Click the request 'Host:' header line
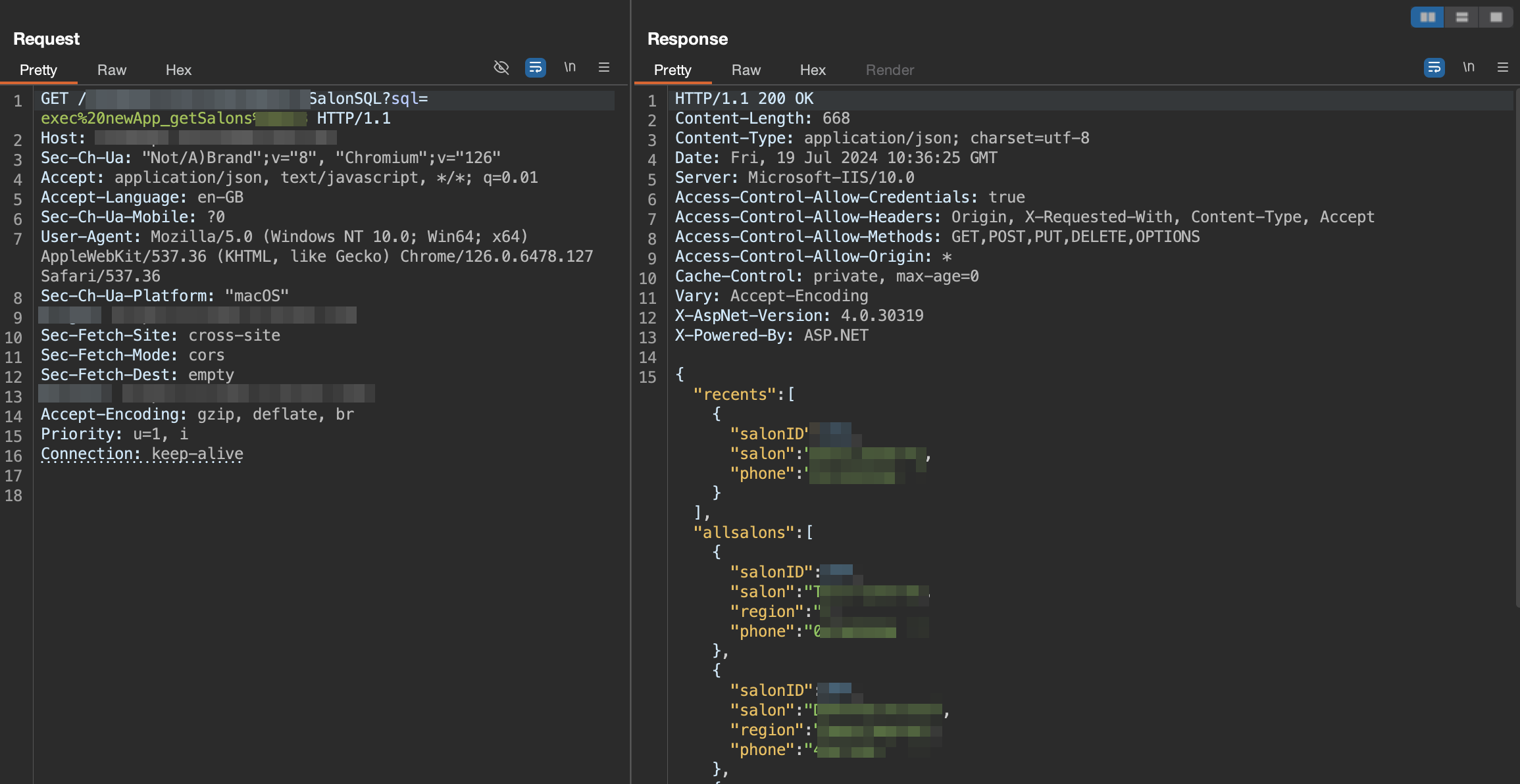This screenshot has width=1520, height=784. tap(189, 138)
